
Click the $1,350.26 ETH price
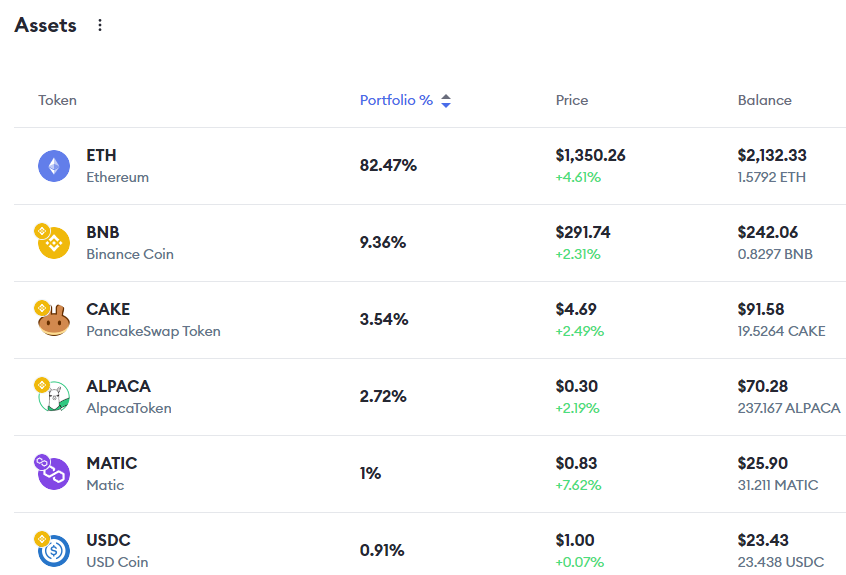(591, 155)
